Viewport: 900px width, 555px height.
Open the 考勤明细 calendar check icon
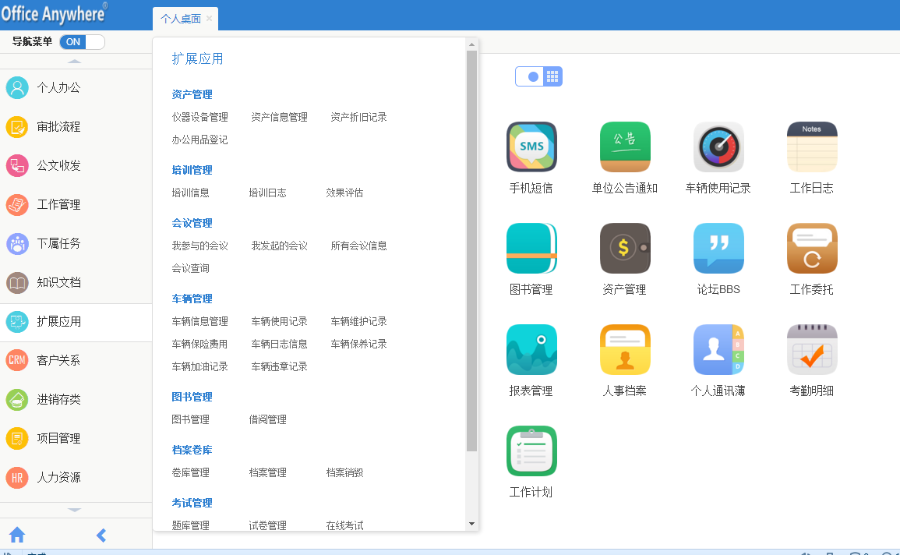coord(811,349)
